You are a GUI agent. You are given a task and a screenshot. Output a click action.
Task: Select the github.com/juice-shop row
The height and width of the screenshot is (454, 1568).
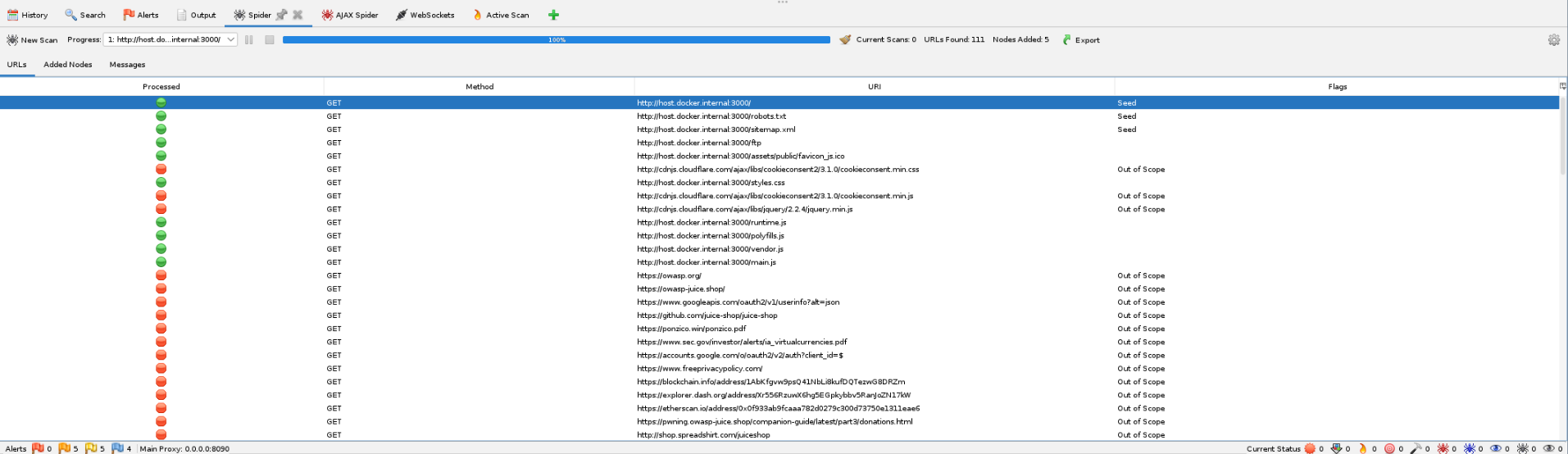(779, 315)
